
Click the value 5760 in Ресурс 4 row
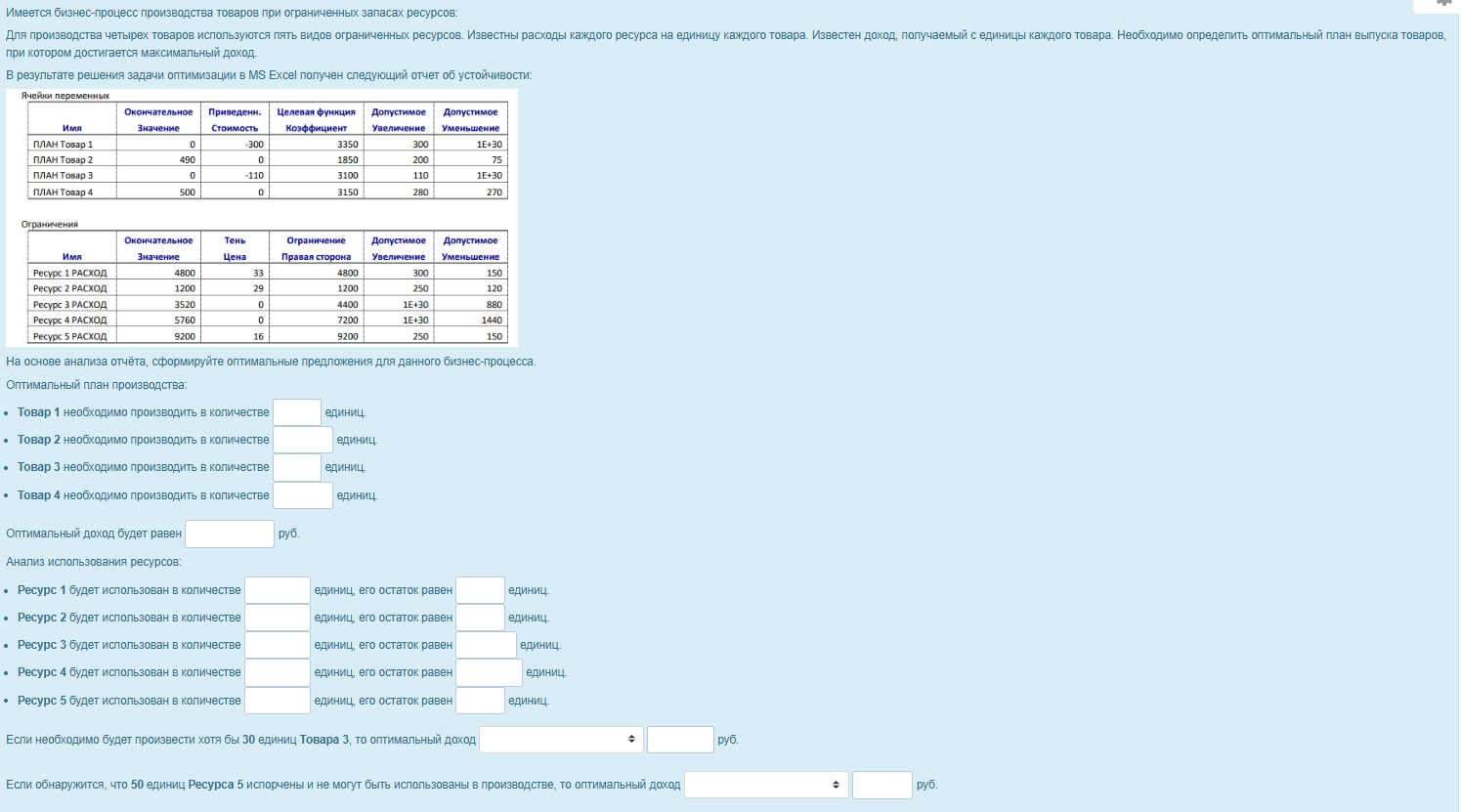(x=185, y=321)
